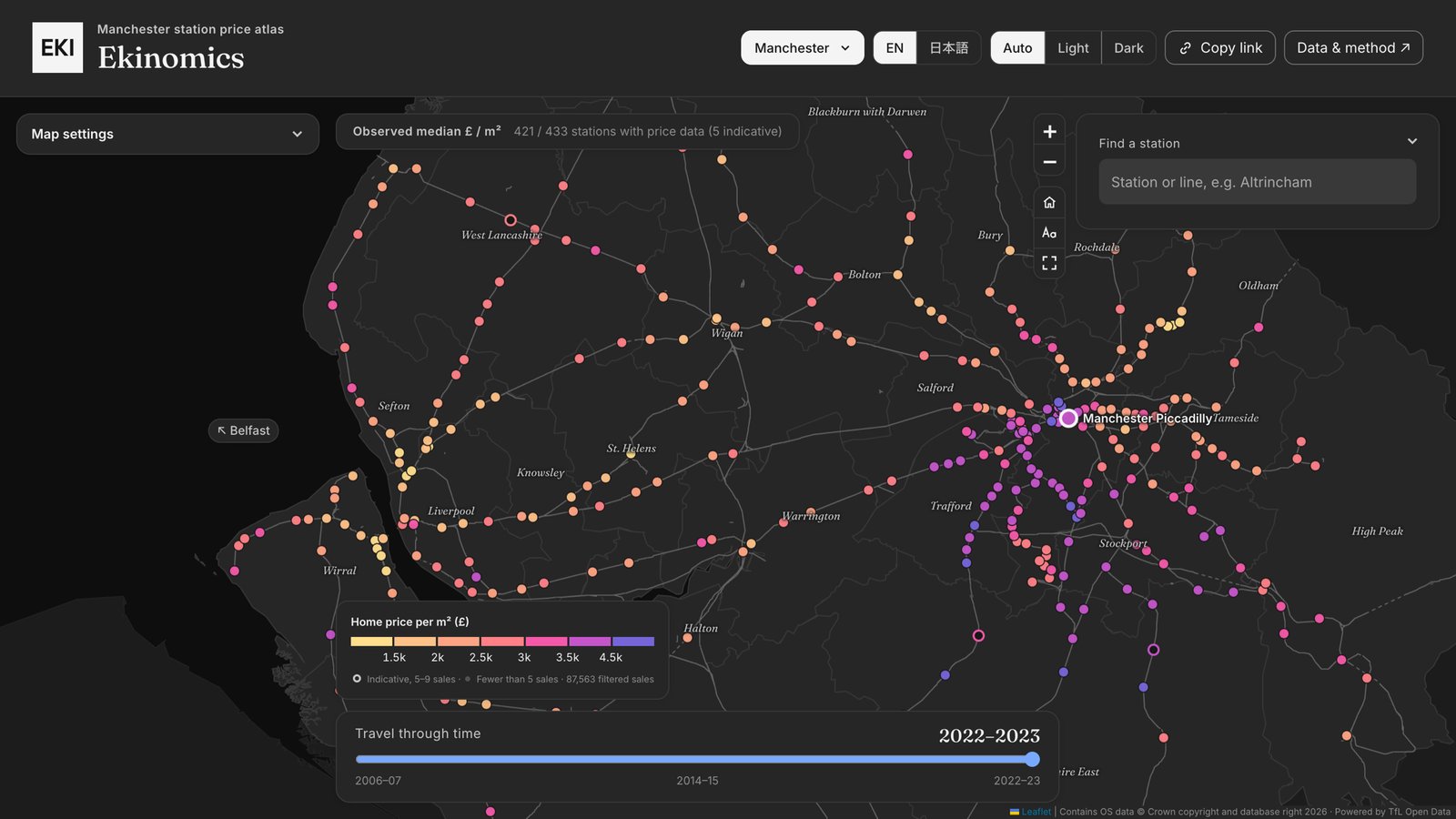Reset map view with home icon
1456x819 pixels.
1049,202
